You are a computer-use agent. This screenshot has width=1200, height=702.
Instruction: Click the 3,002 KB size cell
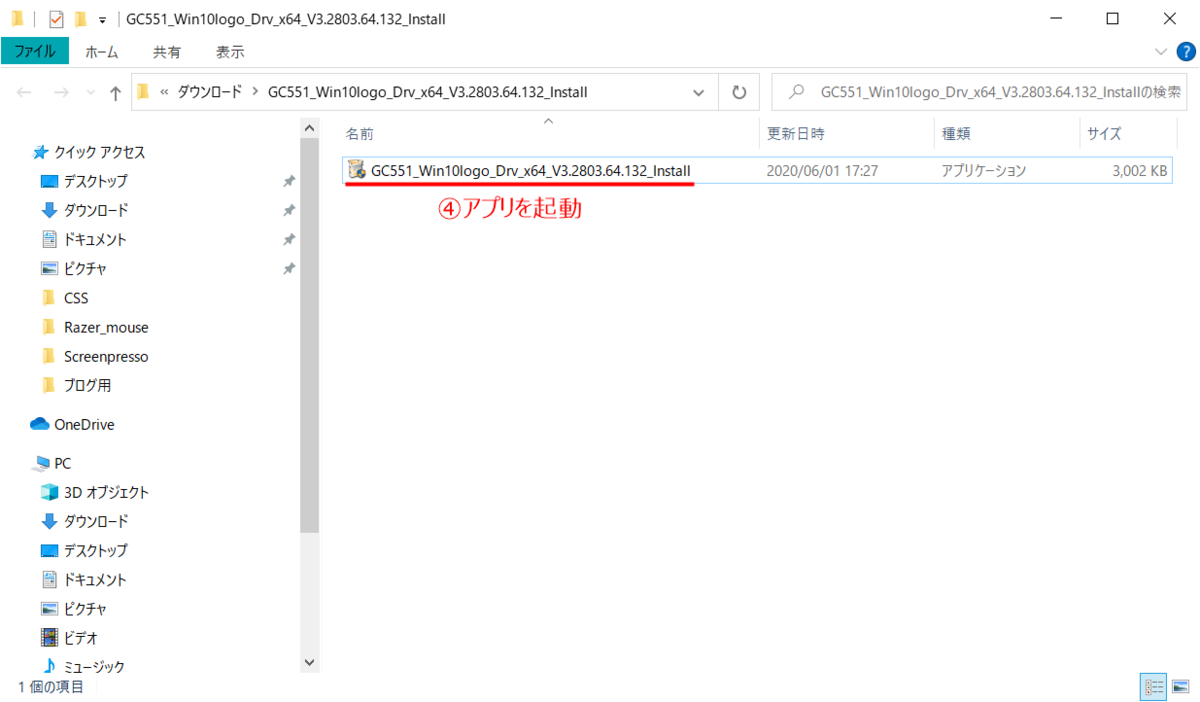tap(1140, 171)
